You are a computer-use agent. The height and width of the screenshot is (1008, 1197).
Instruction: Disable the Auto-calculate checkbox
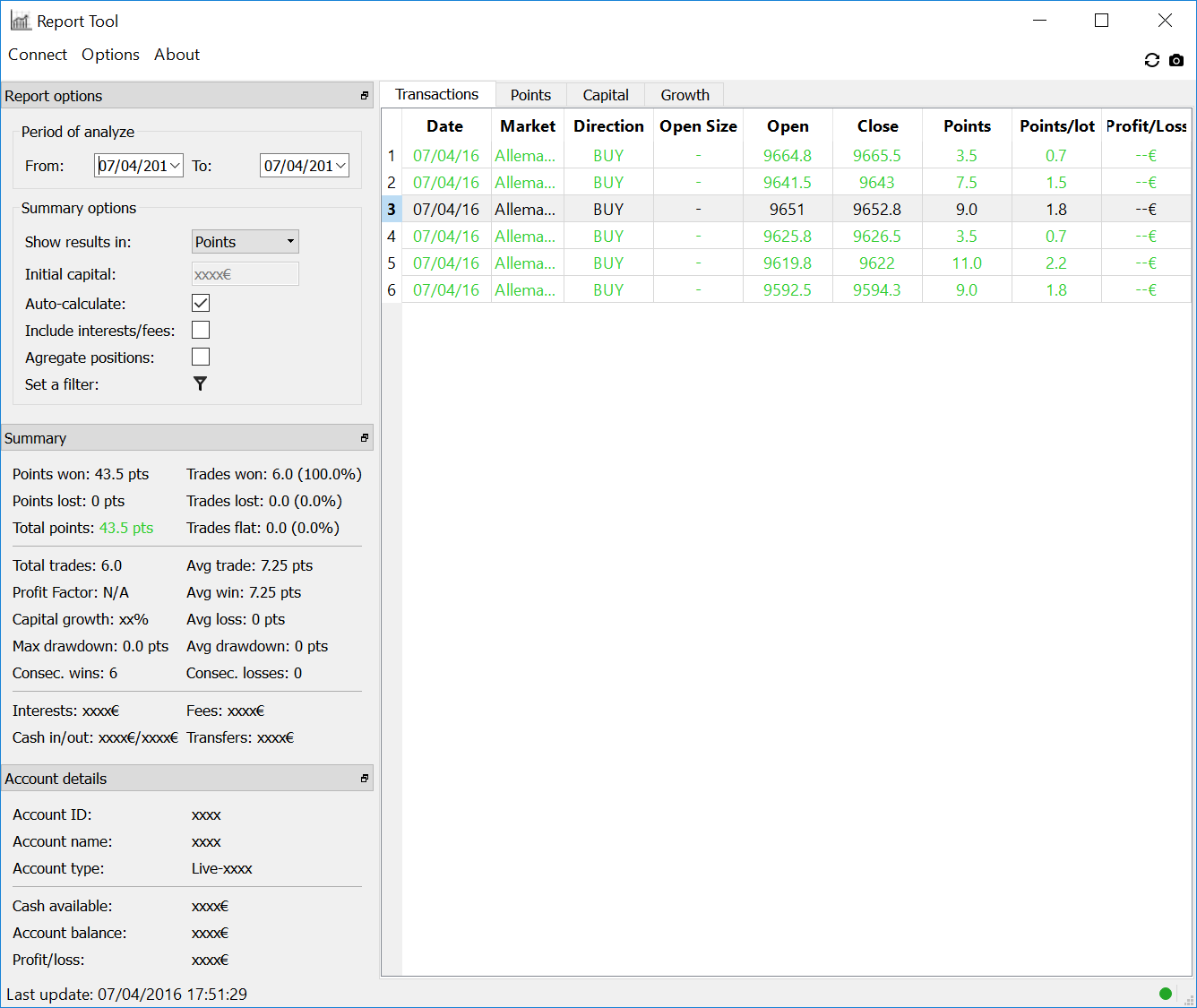tap(201, 303)
